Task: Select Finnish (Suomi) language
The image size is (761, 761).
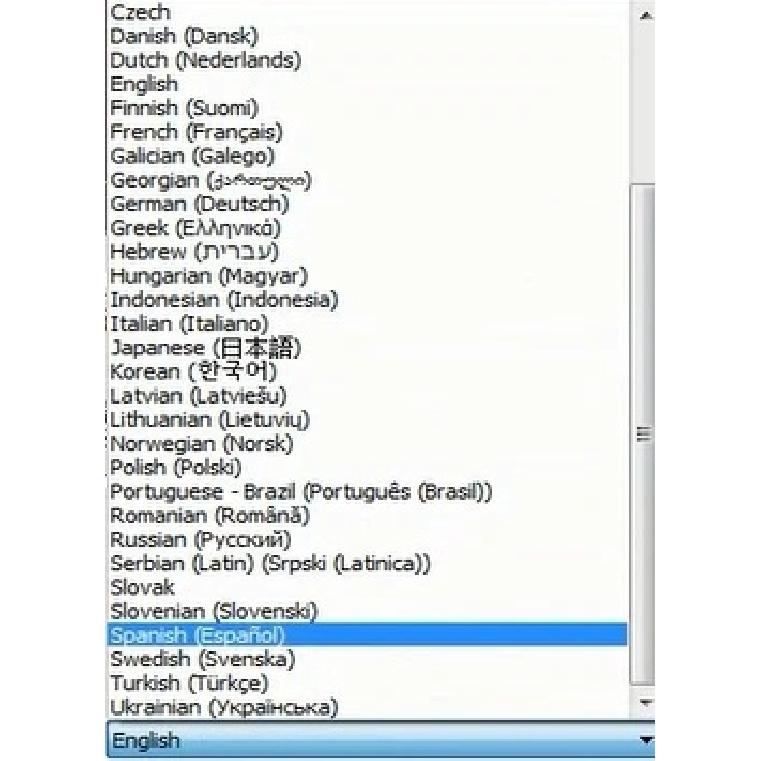Action: point(367,108)
